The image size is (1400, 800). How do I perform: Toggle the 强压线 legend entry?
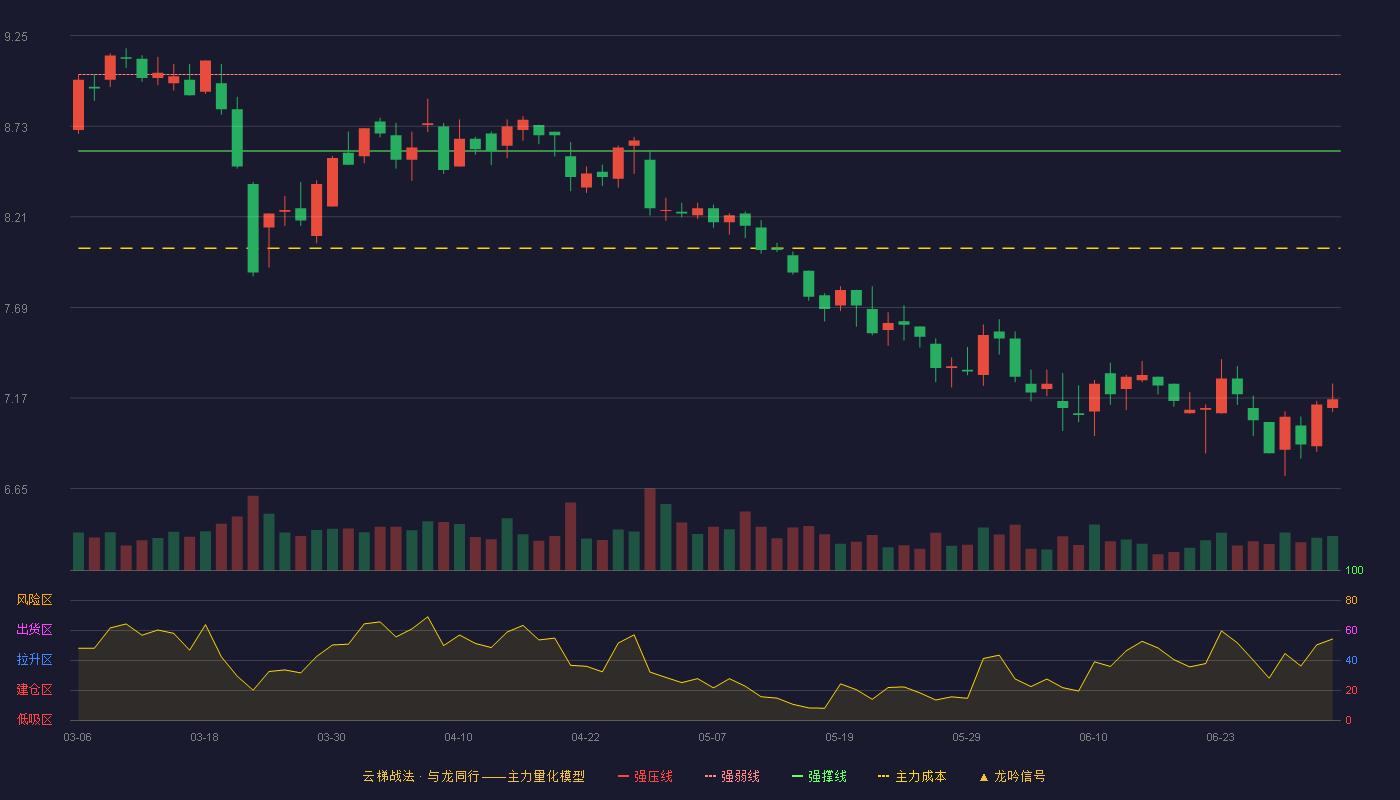[x=645, y=776]
